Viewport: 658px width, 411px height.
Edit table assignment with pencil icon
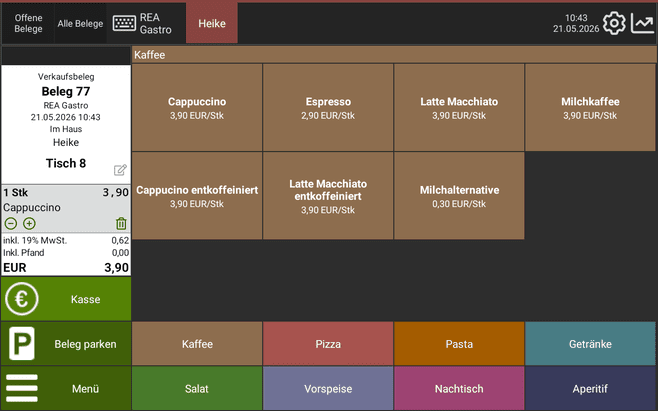click(x=120, y=170)
